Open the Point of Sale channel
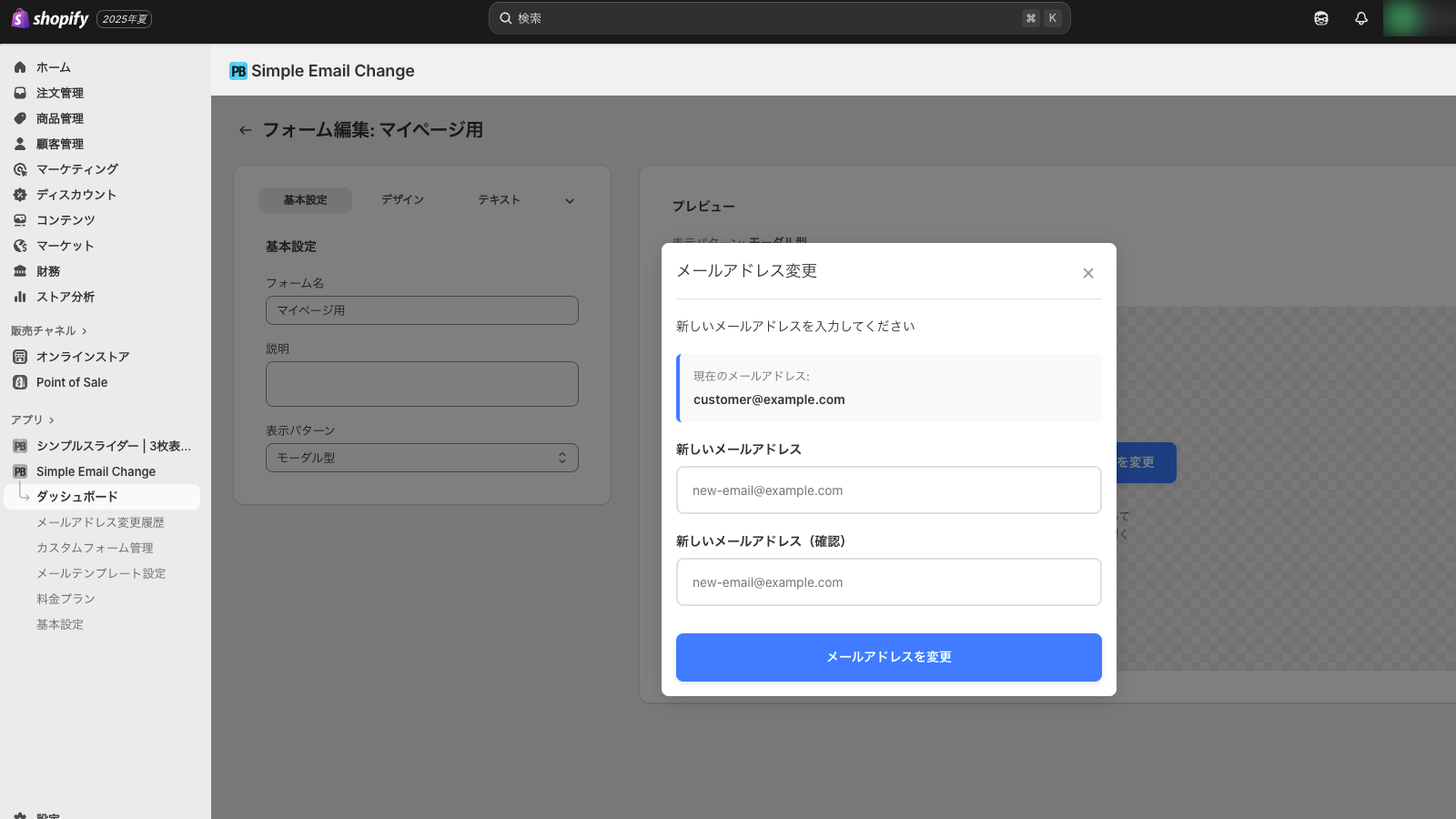This screenshot has width=1456, height=819. [x=70, y=382]
